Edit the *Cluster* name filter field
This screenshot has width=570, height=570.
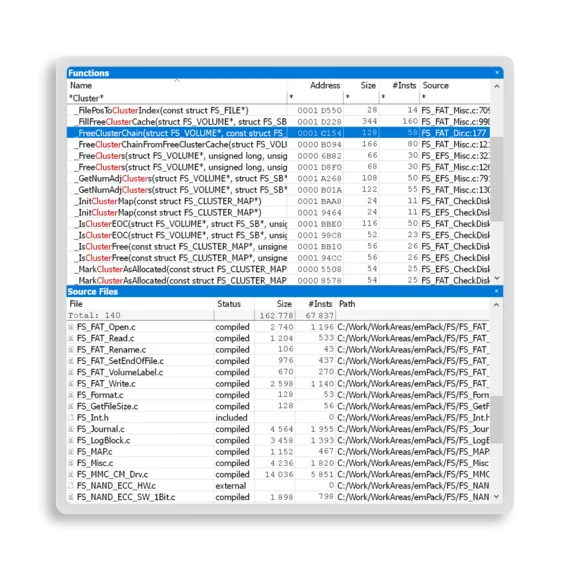177,98
